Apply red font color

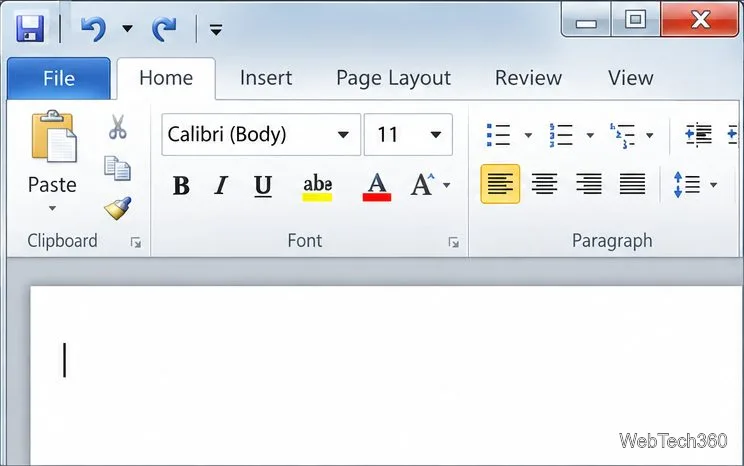377,186
